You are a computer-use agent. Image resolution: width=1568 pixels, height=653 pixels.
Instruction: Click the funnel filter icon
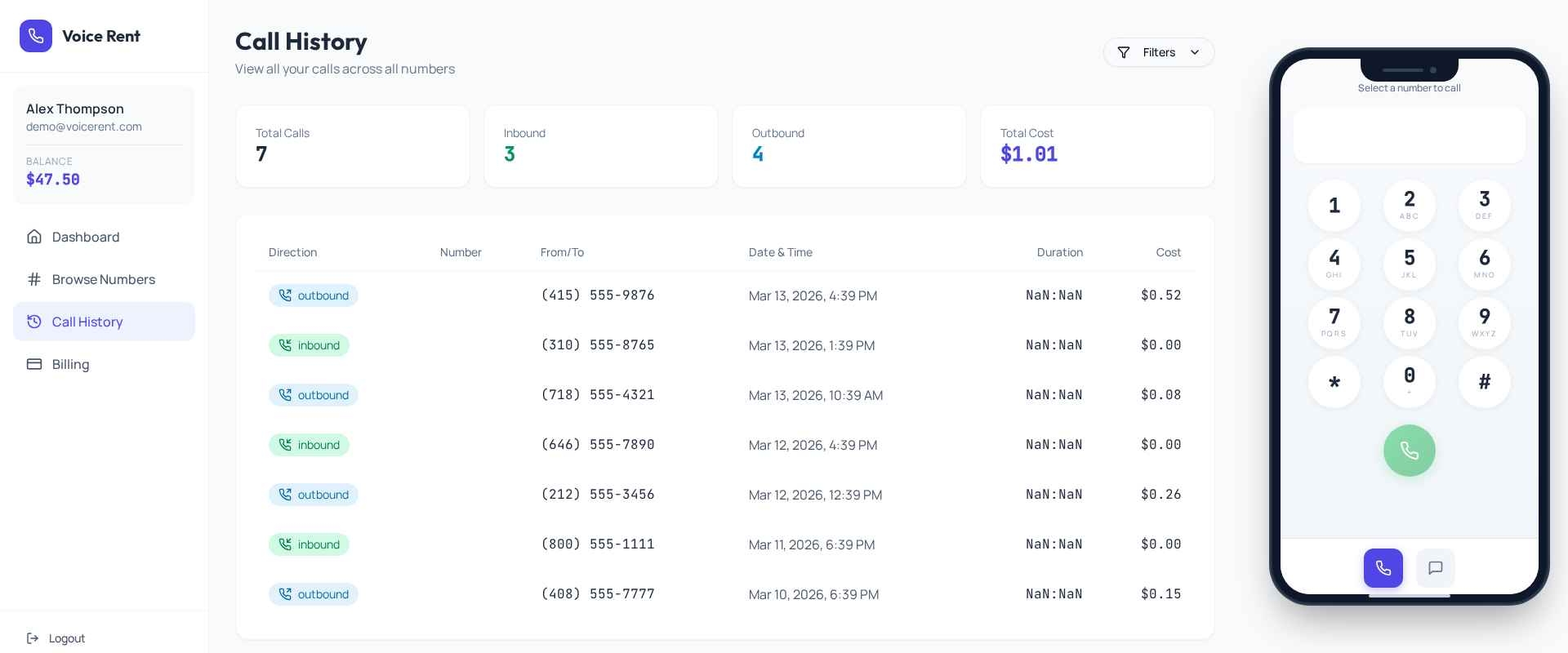(x=1124, y=52)
